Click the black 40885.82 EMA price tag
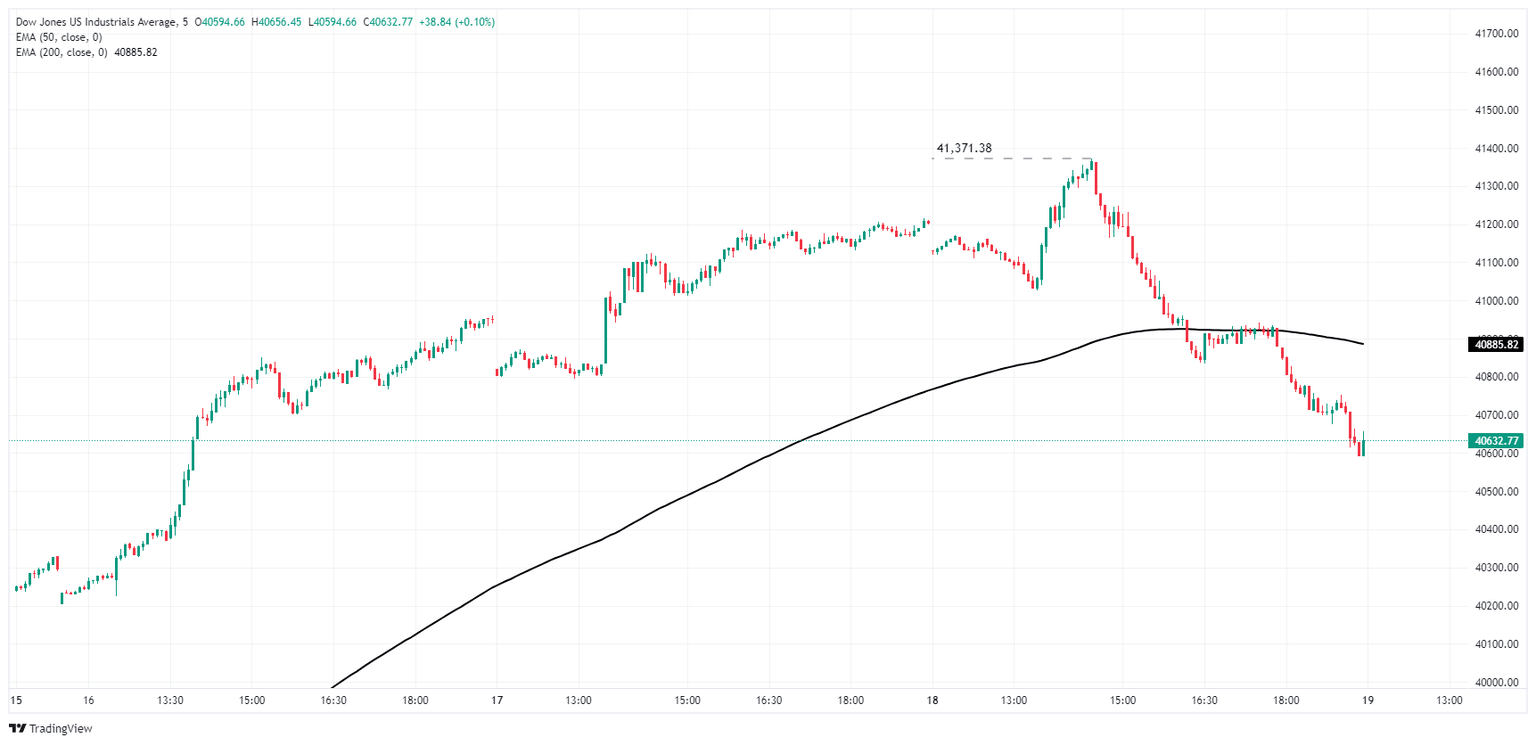This screenshot has width=1536, height=744. pyautogui.click(x=1497, y=345)
